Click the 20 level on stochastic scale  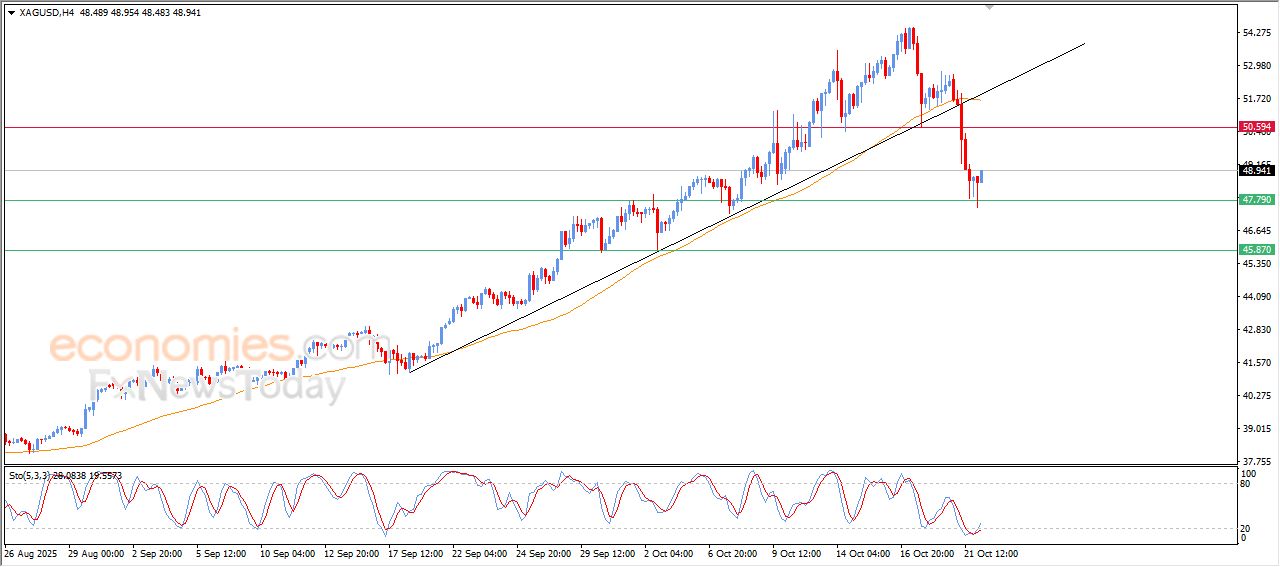(1246, 528)
